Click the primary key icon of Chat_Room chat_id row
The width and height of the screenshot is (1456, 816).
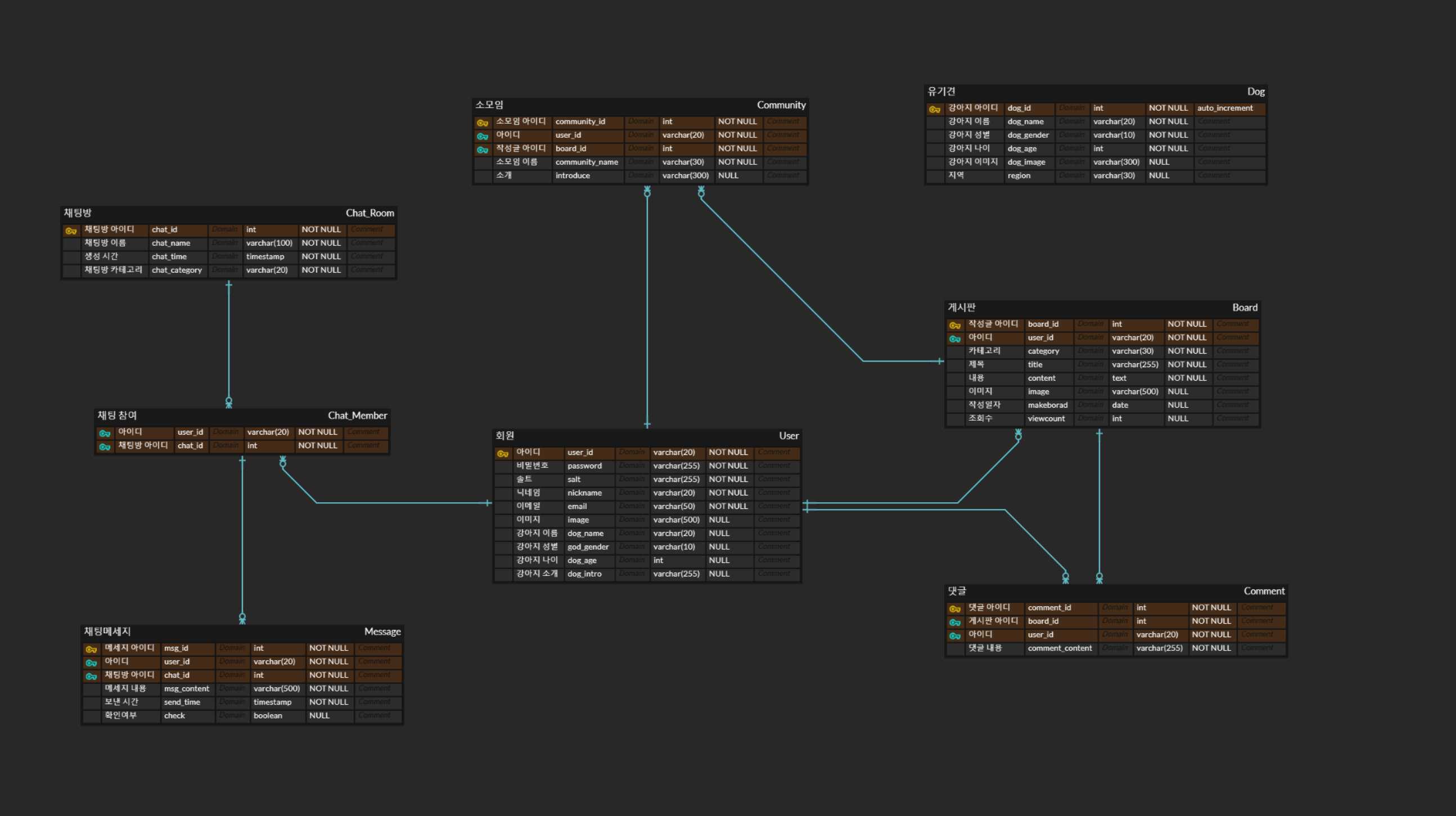pos(71,231)
